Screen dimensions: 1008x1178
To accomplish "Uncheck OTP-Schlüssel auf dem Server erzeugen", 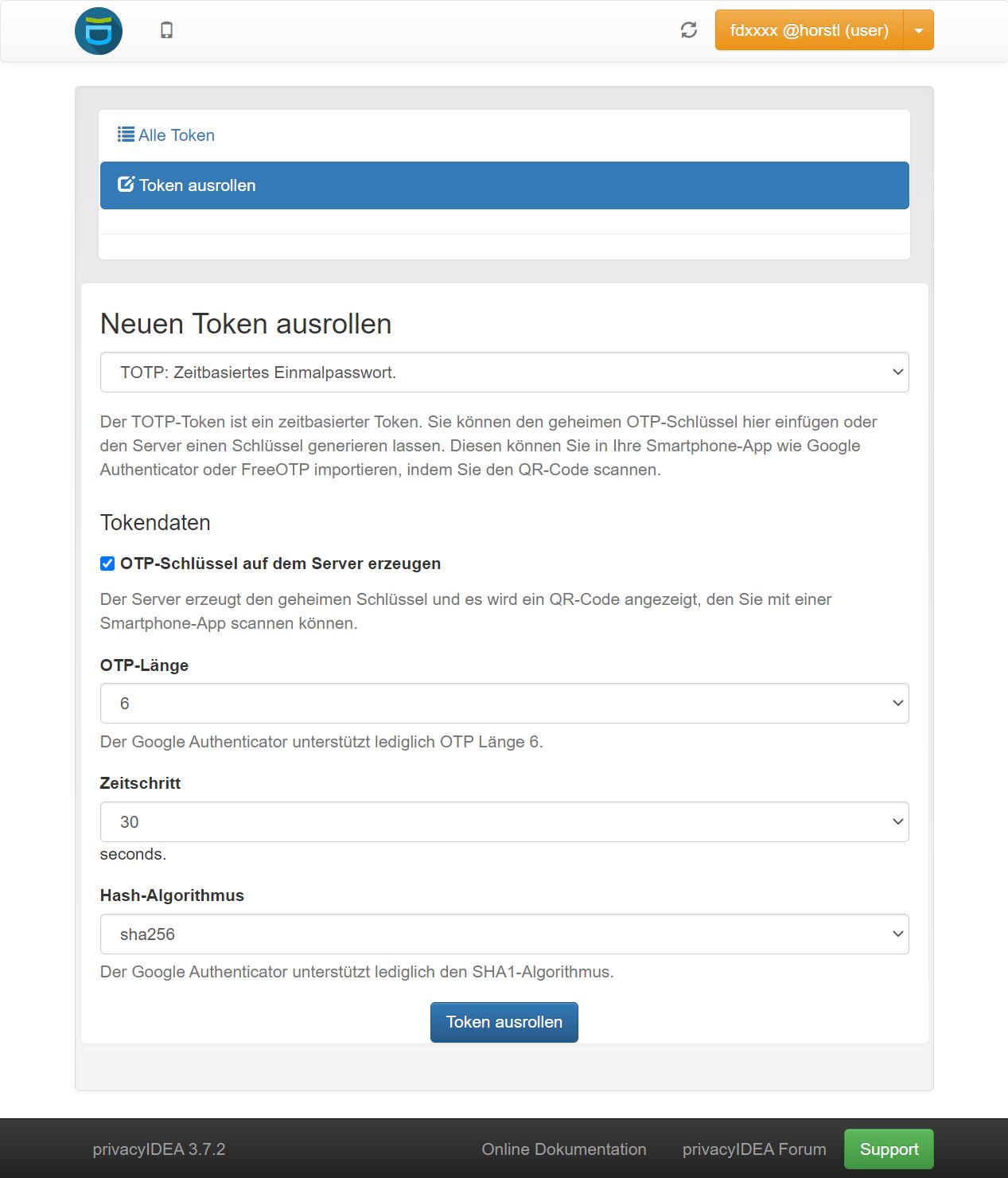I will click(107, 564).
